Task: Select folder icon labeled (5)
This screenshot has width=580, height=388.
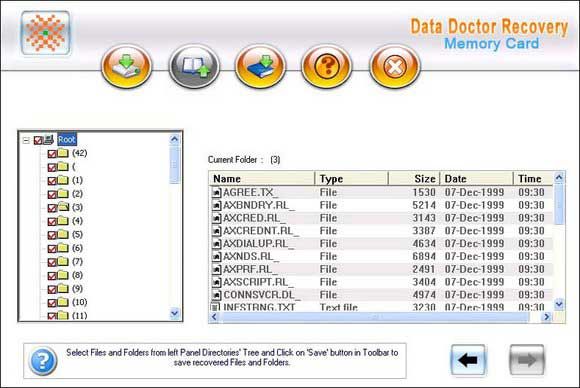Action: [63, 234]
